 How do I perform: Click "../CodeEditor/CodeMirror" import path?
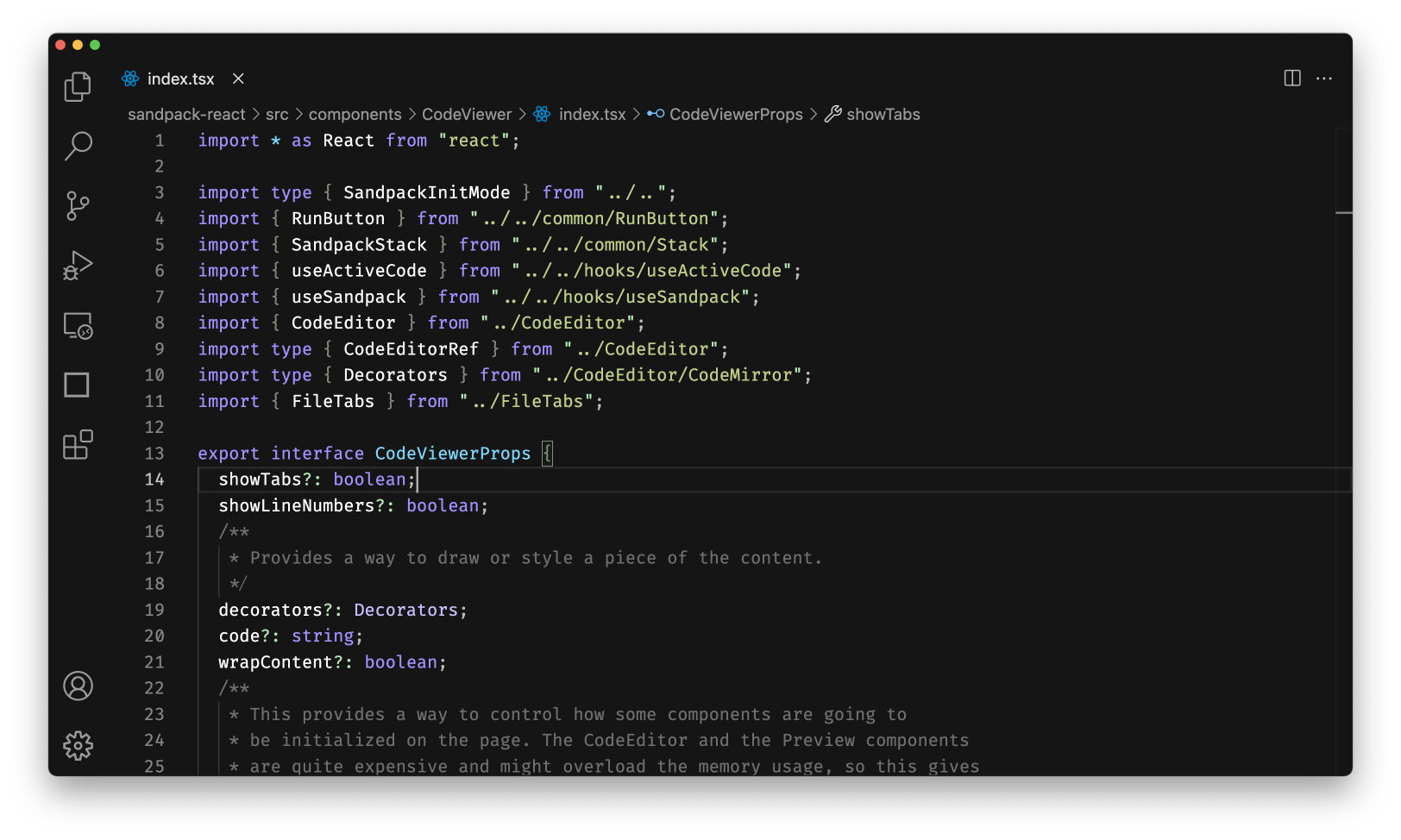(667, 375)
